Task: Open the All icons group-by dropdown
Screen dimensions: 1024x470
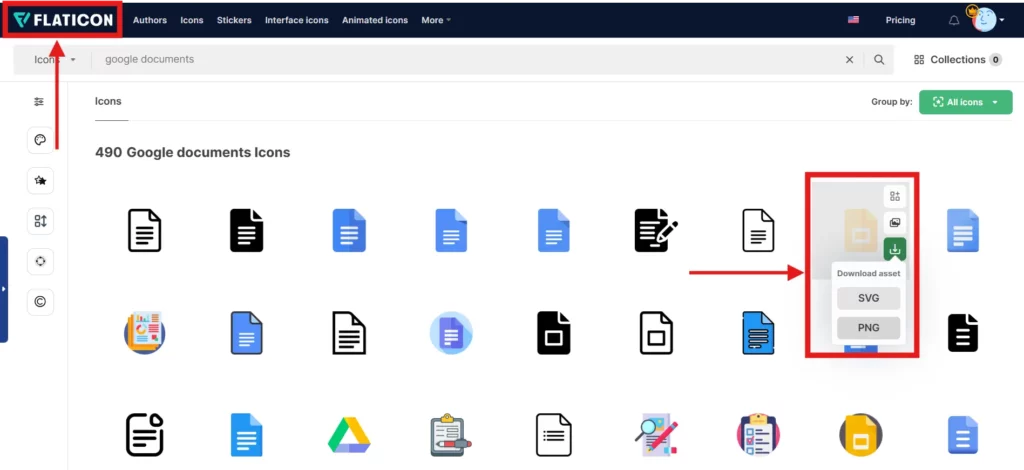Action: [965, 102]
